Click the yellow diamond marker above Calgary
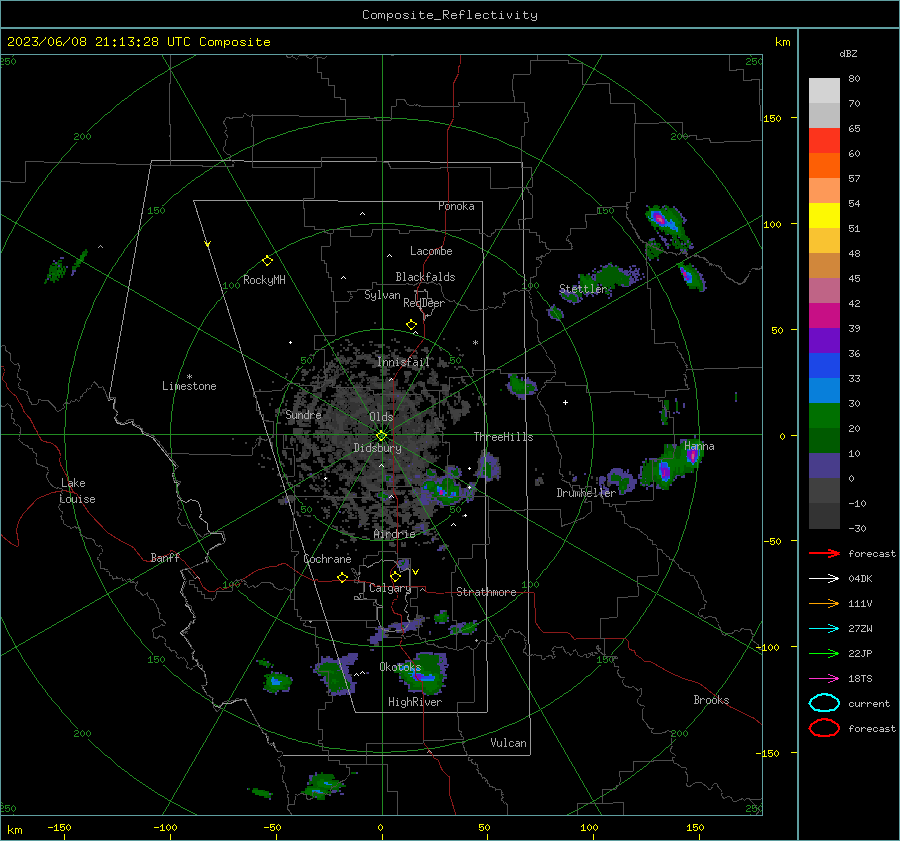This screenshot has width=900, height=841. [x=395, y=576]
